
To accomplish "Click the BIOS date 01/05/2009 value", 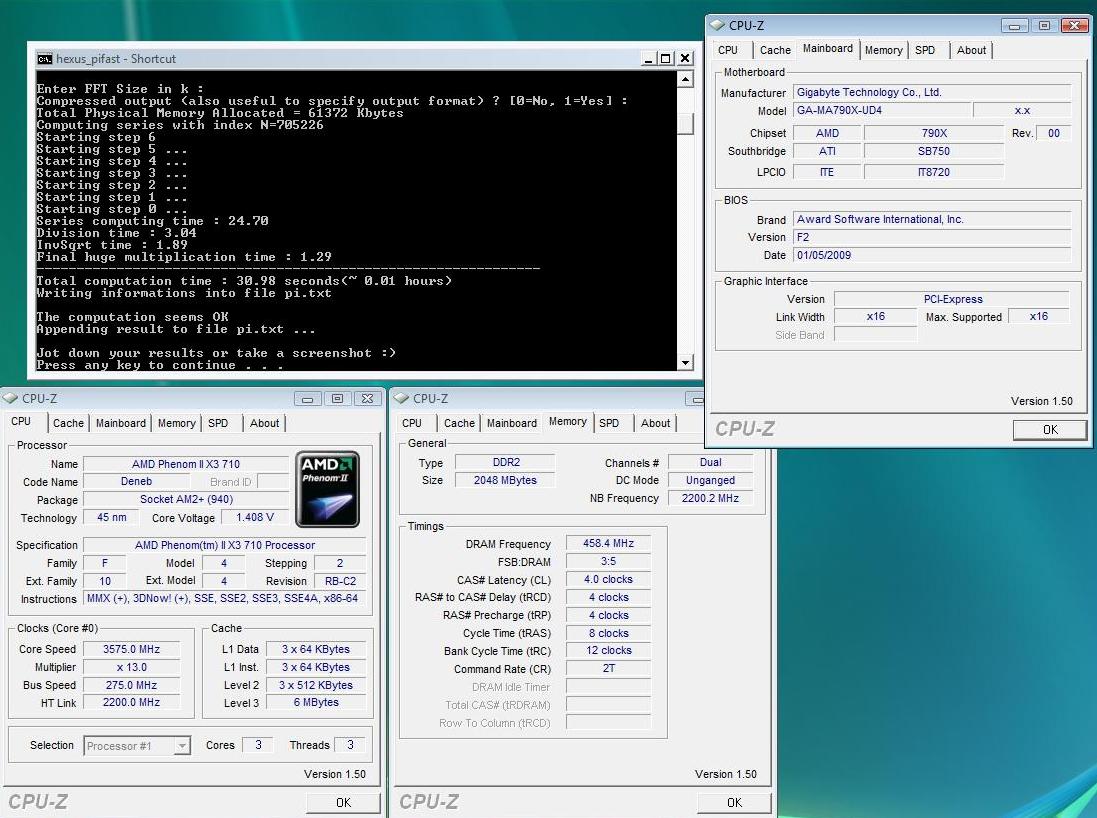I will click(932, 255).
